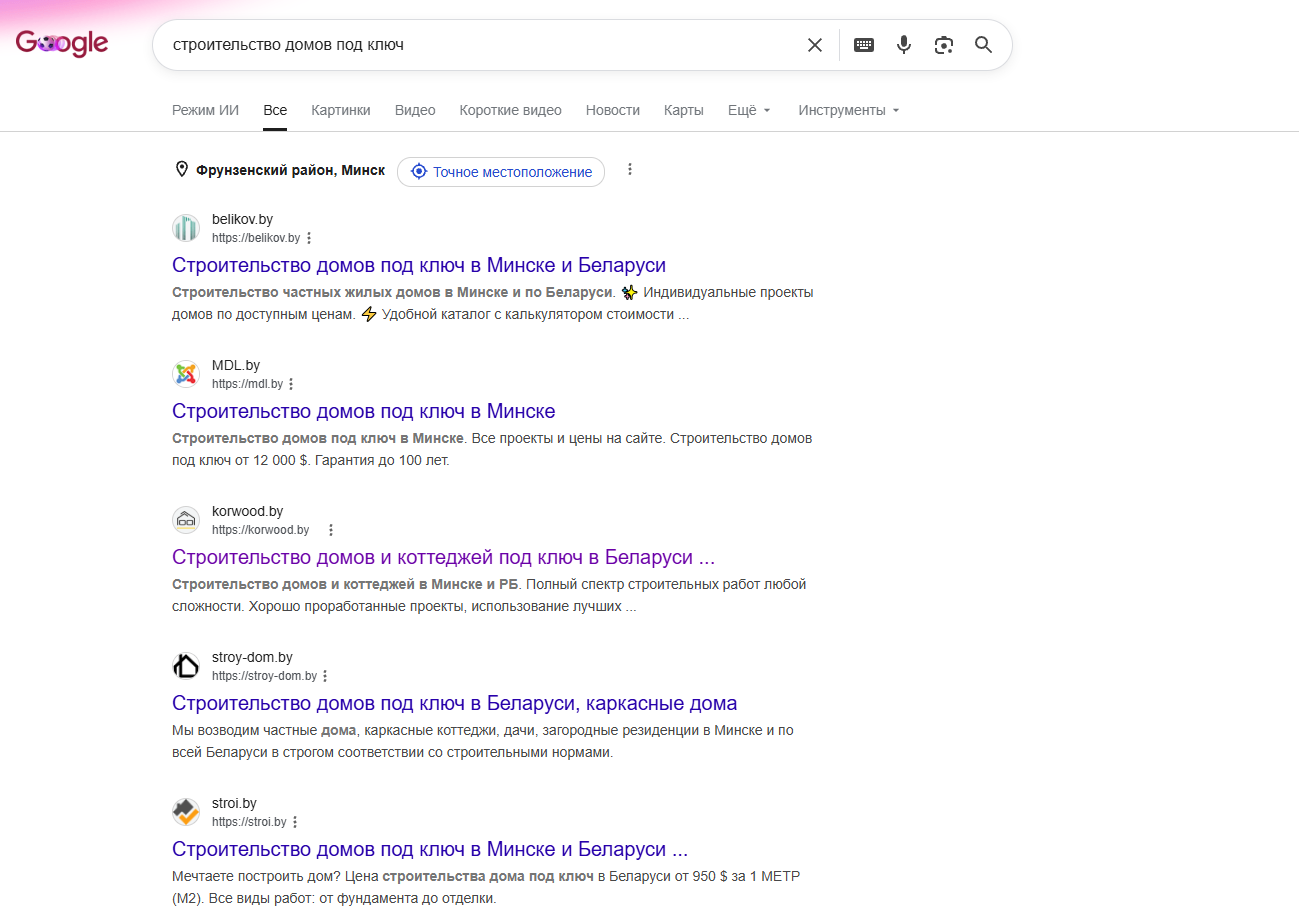Click the Точное местоположение button
The width and height of the screenshot is (1299, 912).
(x=501, y=172)
